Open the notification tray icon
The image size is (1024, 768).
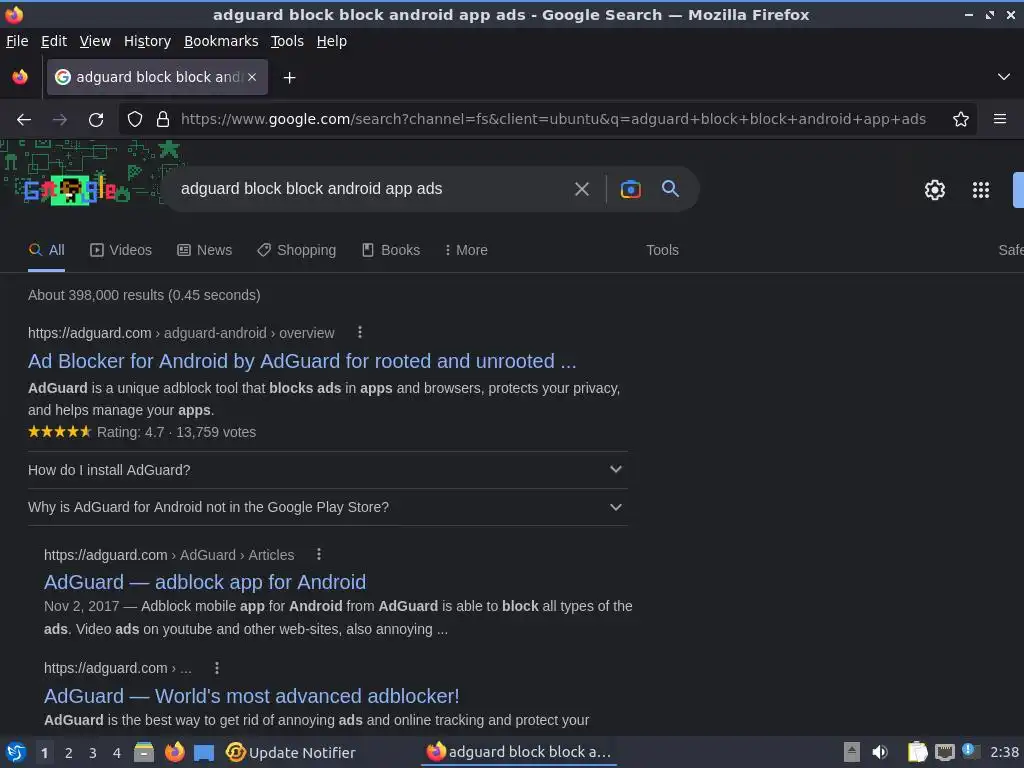pyautogui.click(x=970, y=751)
